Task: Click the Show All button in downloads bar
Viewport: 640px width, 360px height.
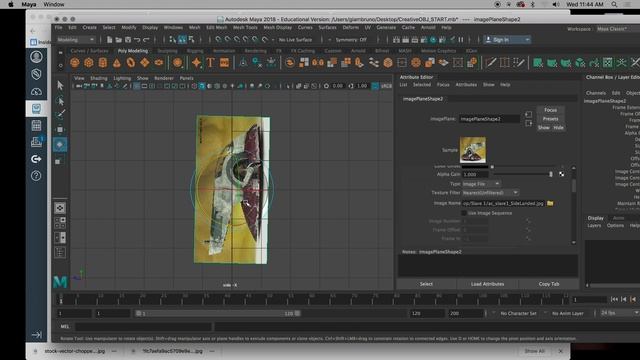Action: tap(534, 351)
